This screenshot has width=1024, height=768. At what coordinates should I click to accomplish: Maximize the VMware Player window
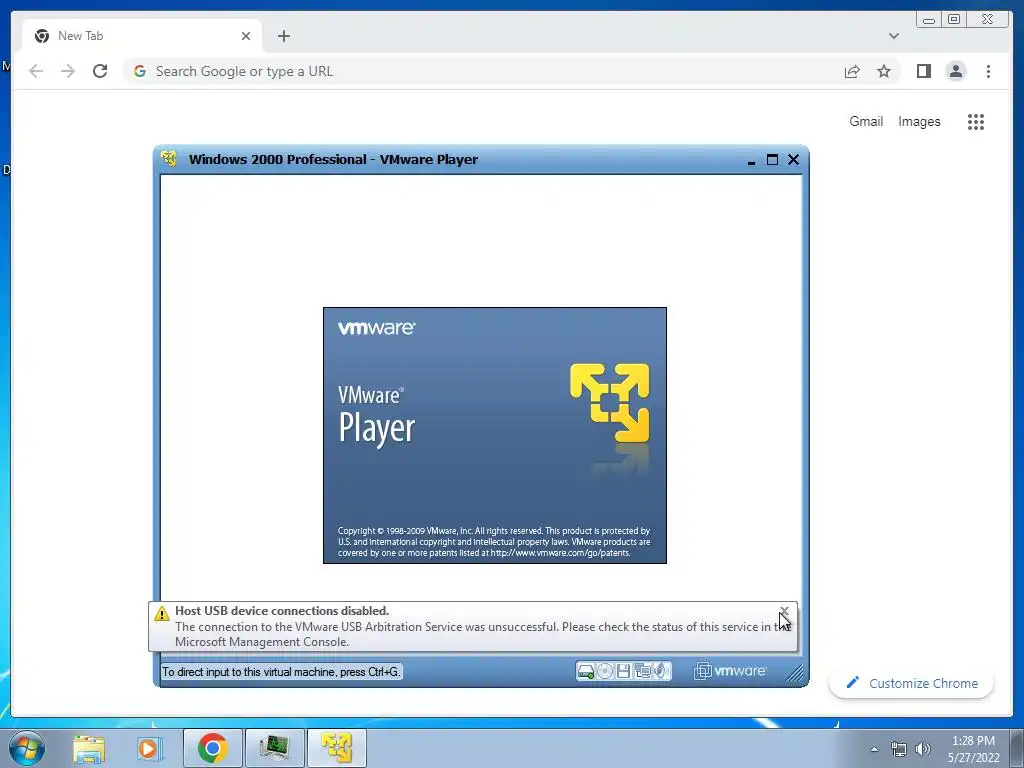(x=773, y=159)
